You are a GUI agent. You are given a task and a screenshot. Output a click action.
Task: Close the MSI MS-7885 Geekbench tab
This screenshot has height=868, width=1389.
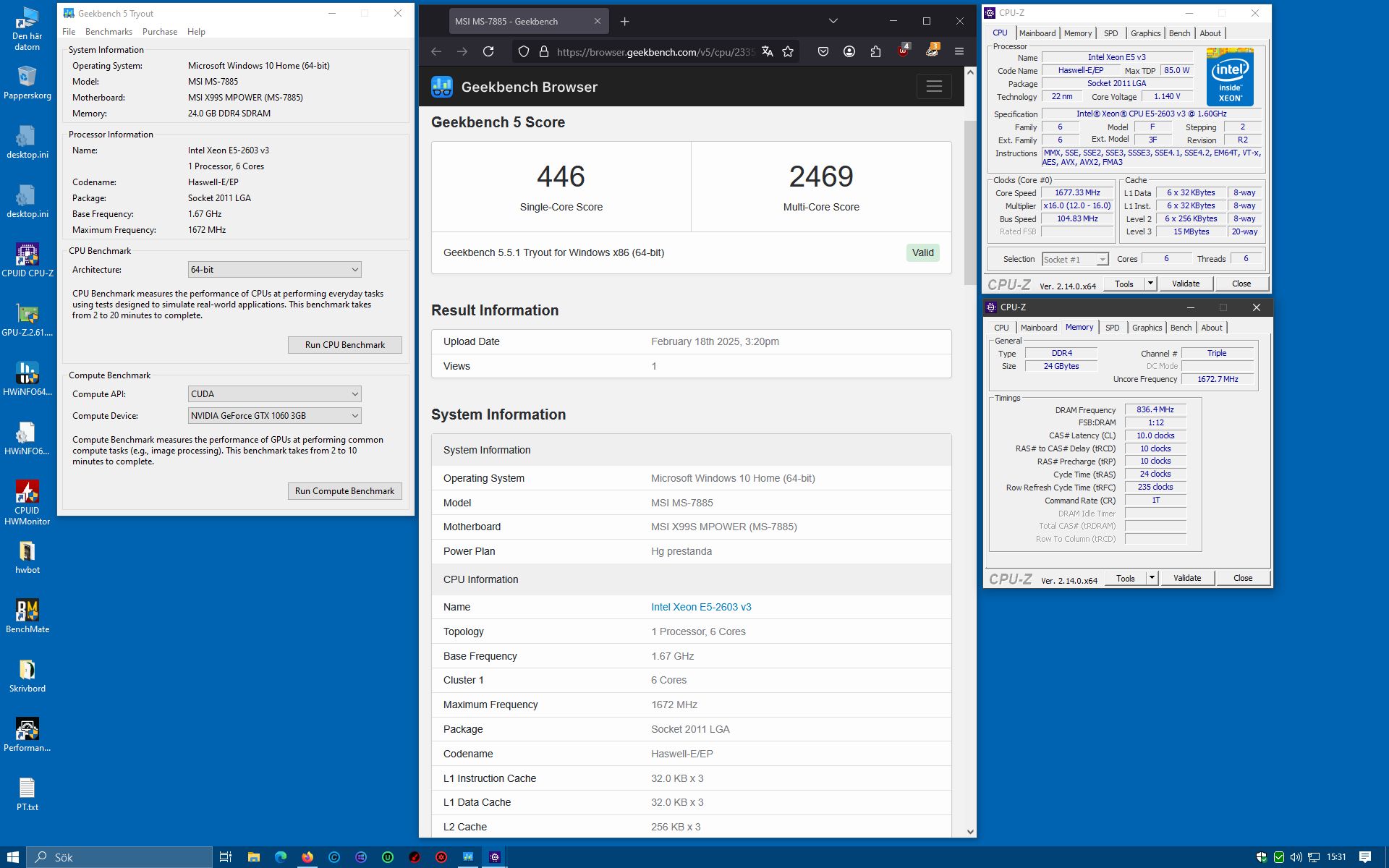coord(597,21)
